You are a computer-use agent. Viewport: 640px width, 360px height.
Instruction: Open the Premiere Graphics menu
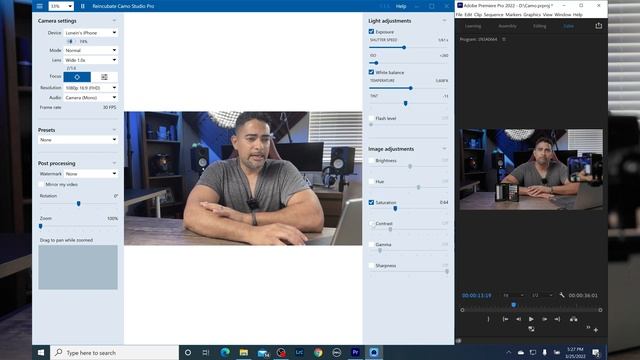click(x=532, y=15)
